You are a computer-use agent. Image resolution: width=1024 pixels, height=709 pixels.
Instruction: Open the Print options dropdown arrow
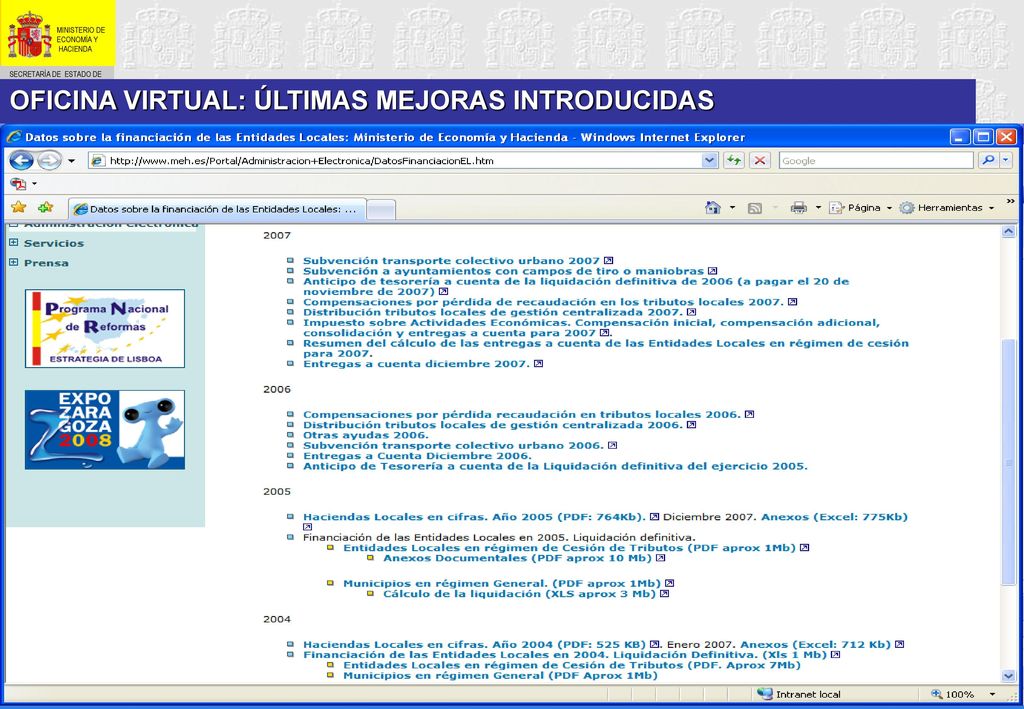click(x=818, y=208)
